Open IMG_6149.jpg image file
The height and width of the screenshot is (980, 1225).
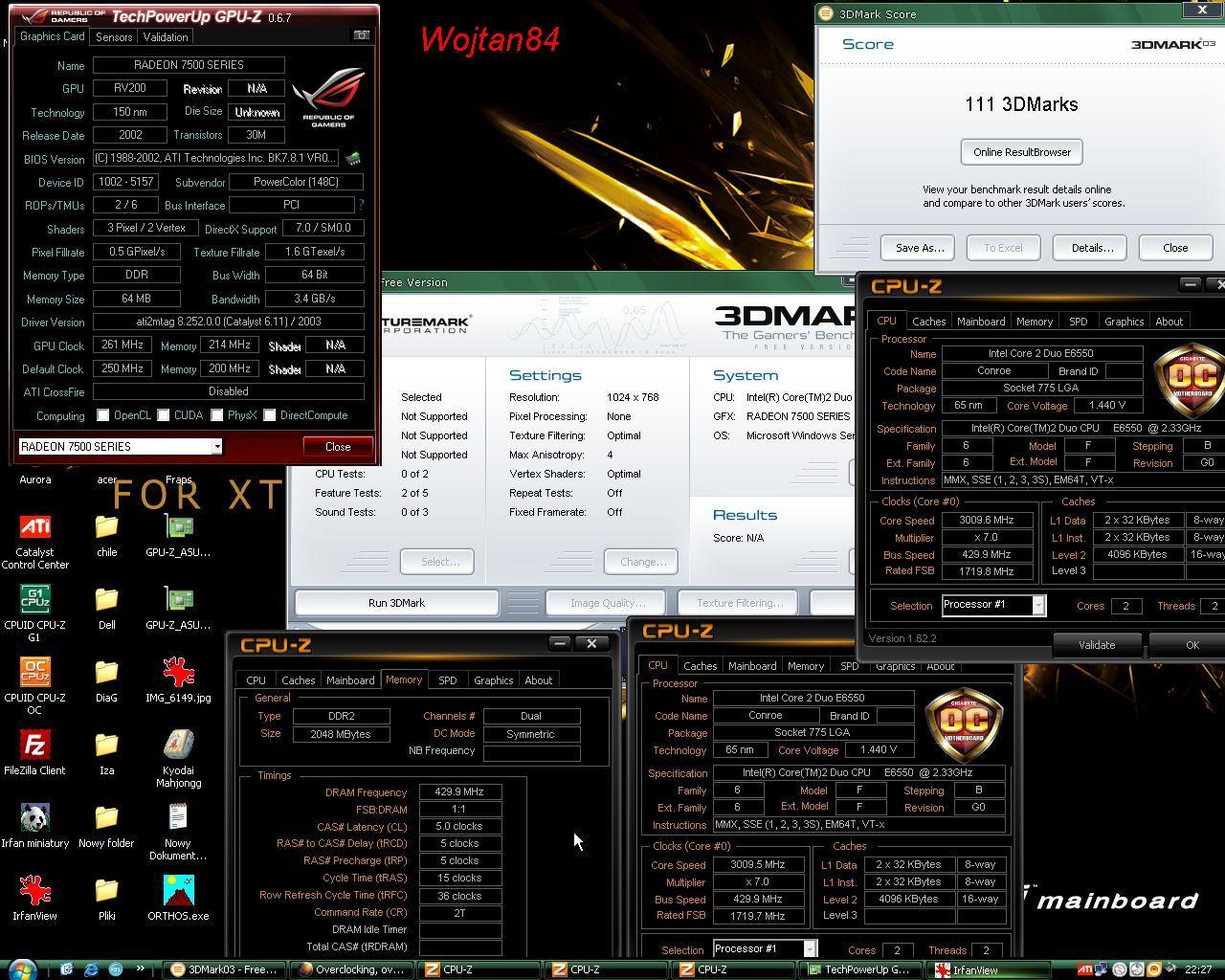(x=178, y=680)
